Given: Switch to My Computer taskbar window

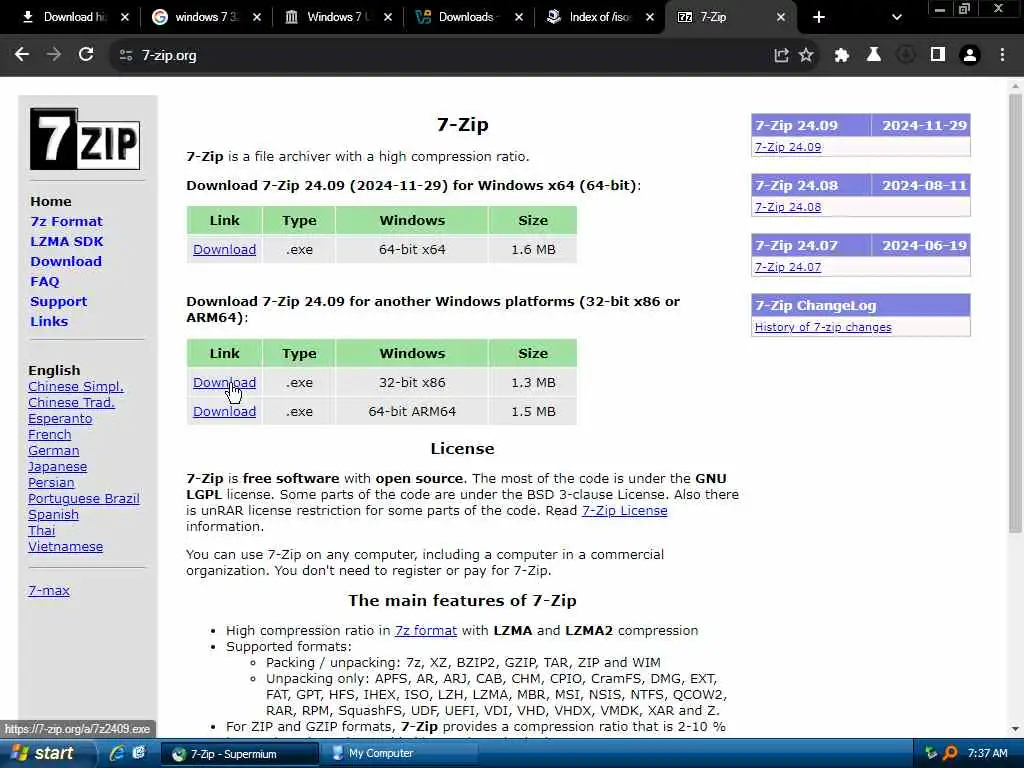Looking at the screenshot, I should click(398, 754).
